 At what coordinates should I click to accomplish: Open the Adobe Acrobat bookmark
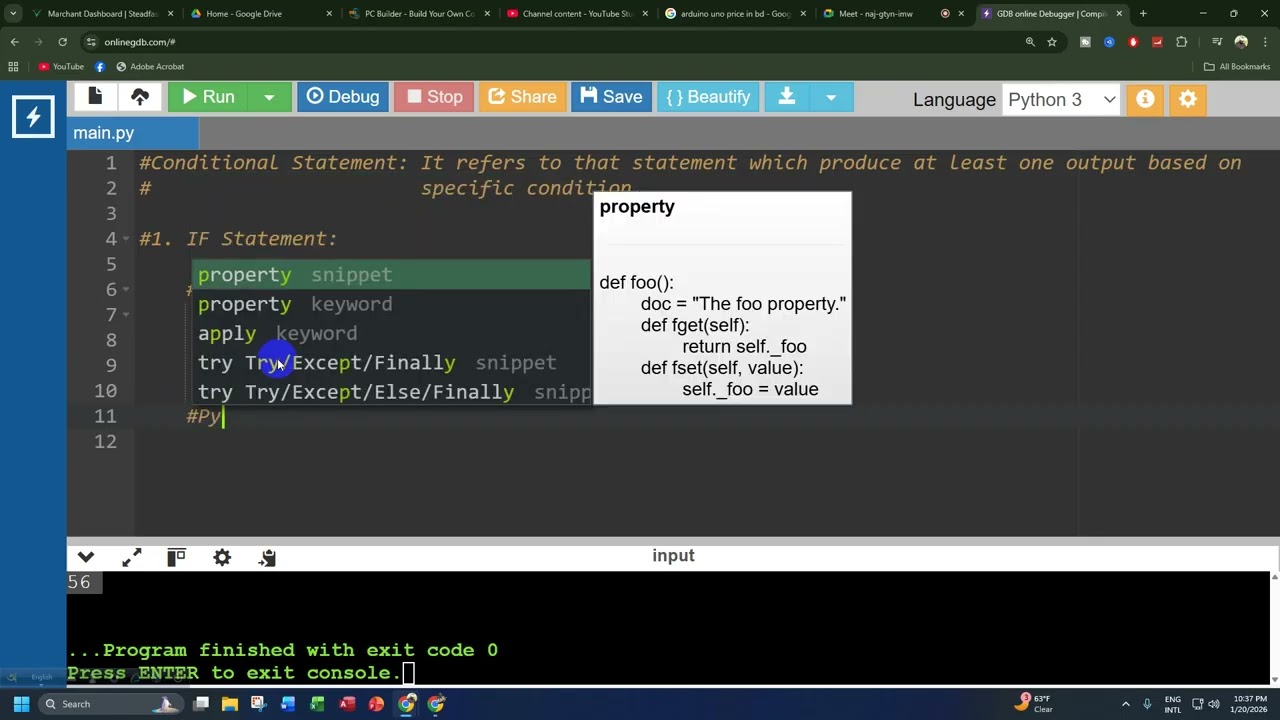point(150,67)
